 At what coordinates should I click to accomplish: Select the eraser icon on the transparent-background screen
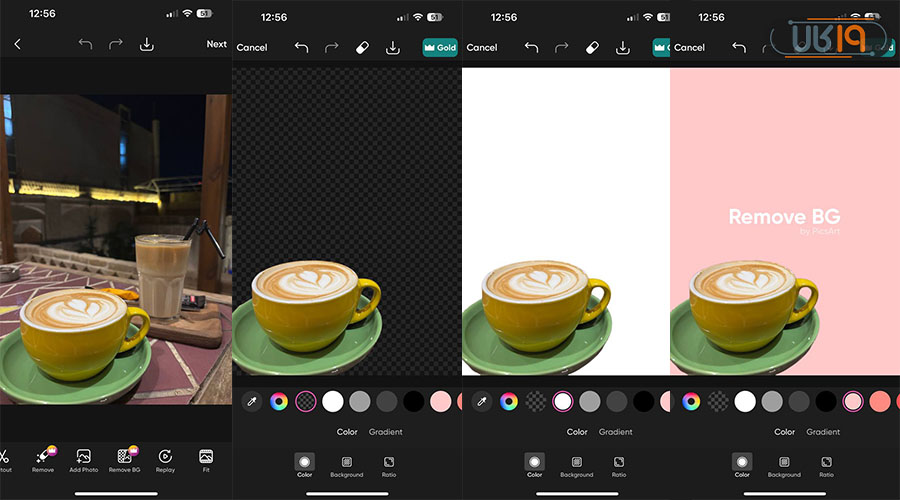pos(364,47)
